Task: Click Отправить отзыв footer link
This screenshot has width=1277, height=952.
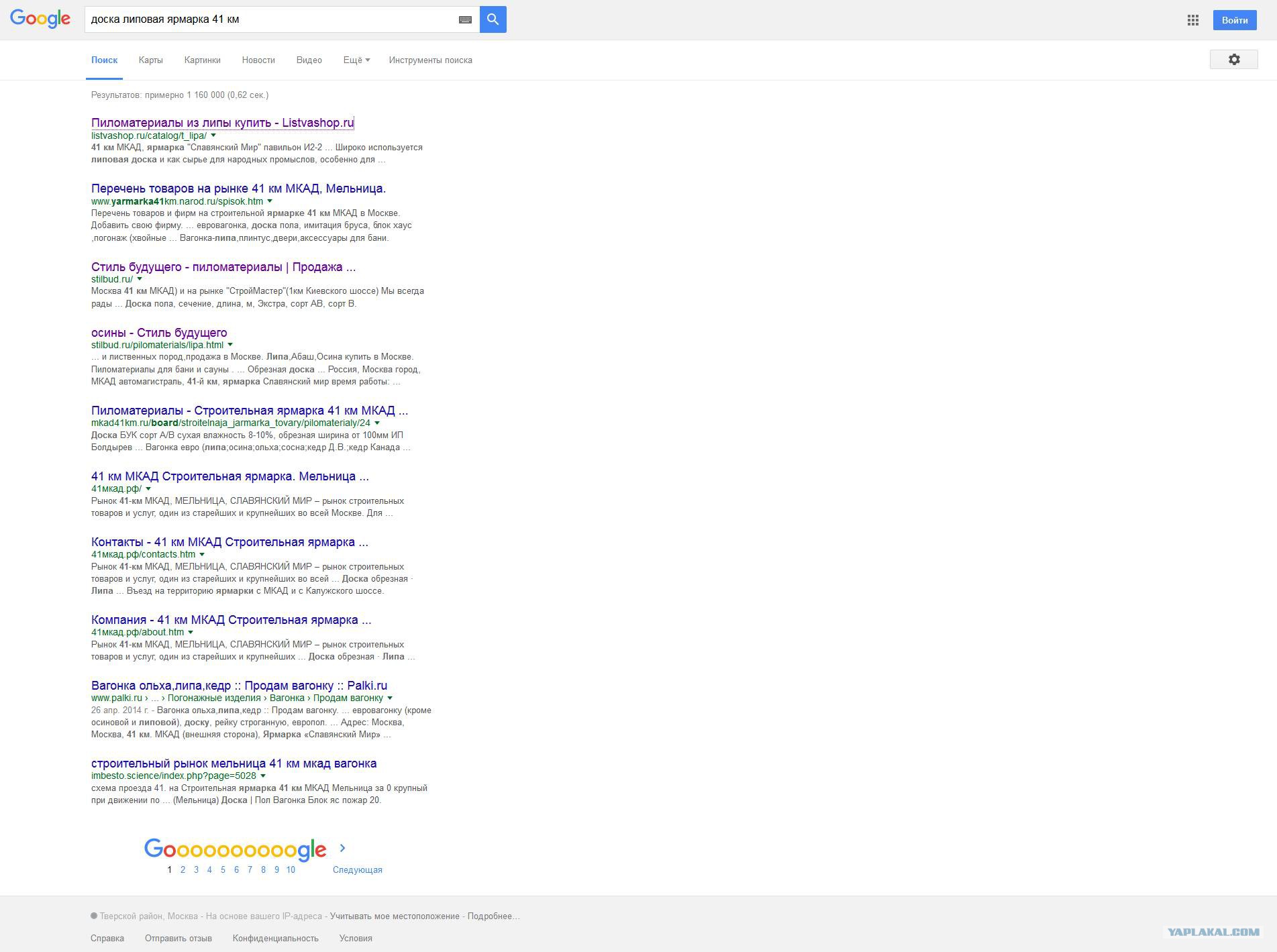Action: coord(178,939)
